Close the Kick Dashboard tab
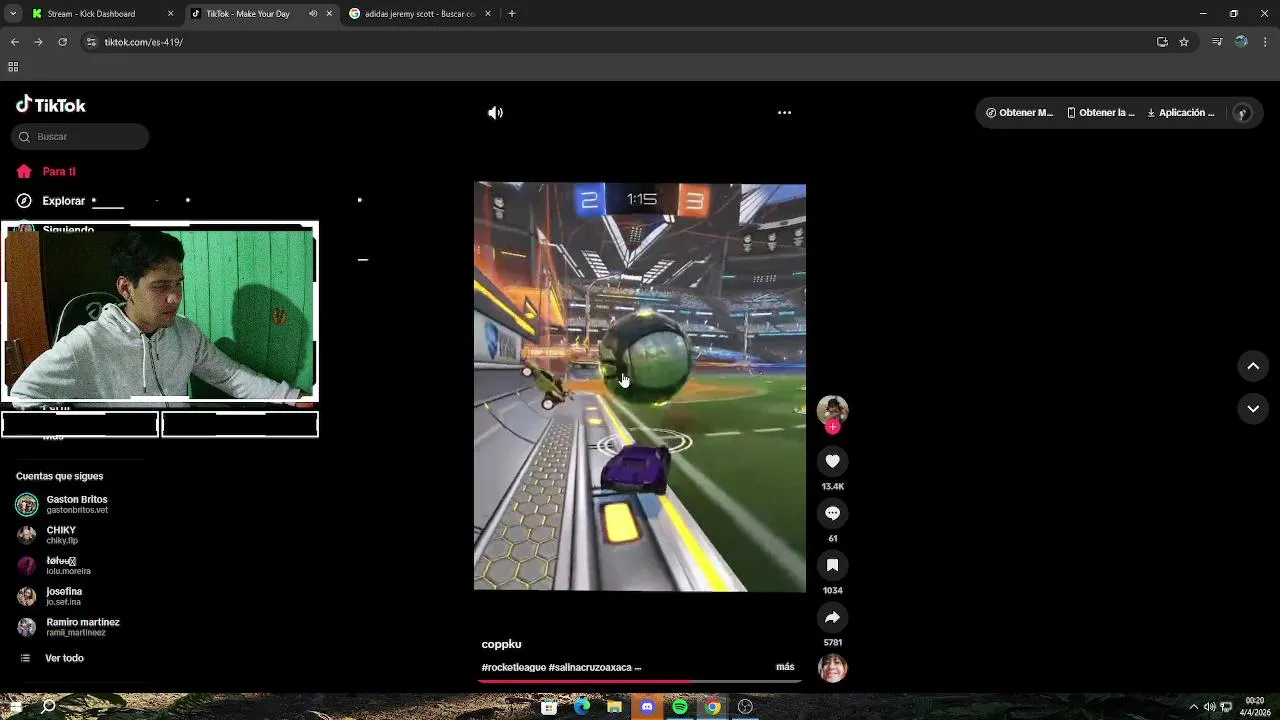 coord(170,14)
